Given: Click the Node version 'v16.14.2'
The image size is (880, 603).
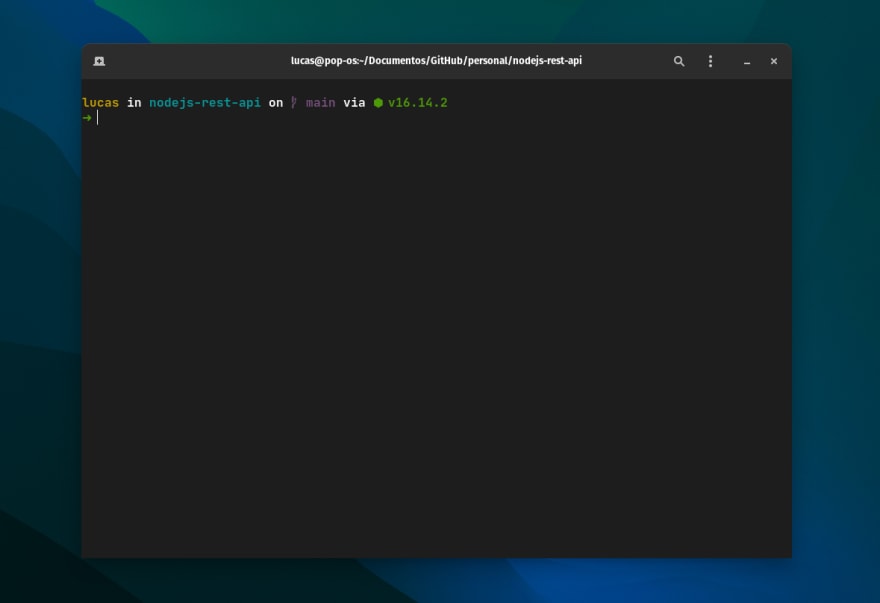Looking at the screenshot, I should pos(418,103).
